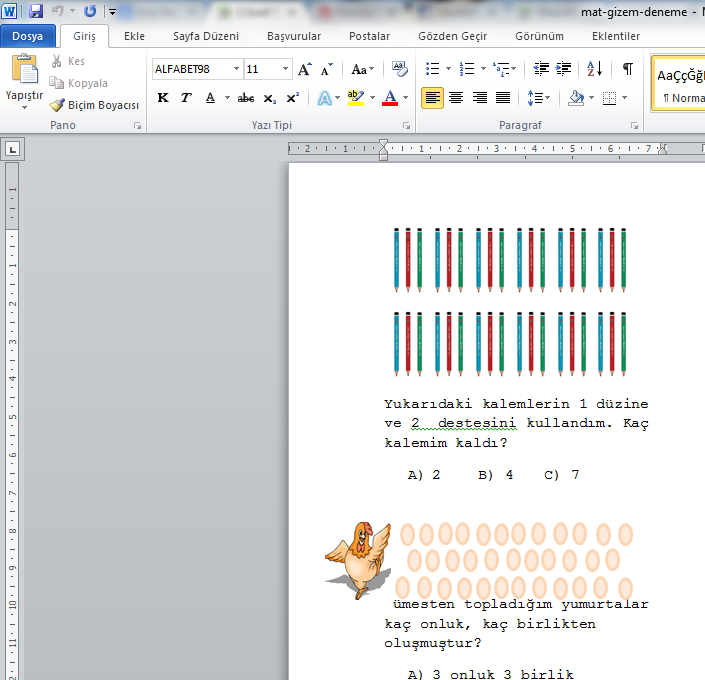Toggle bold formatting (K button)

click(x=163, y=98)
